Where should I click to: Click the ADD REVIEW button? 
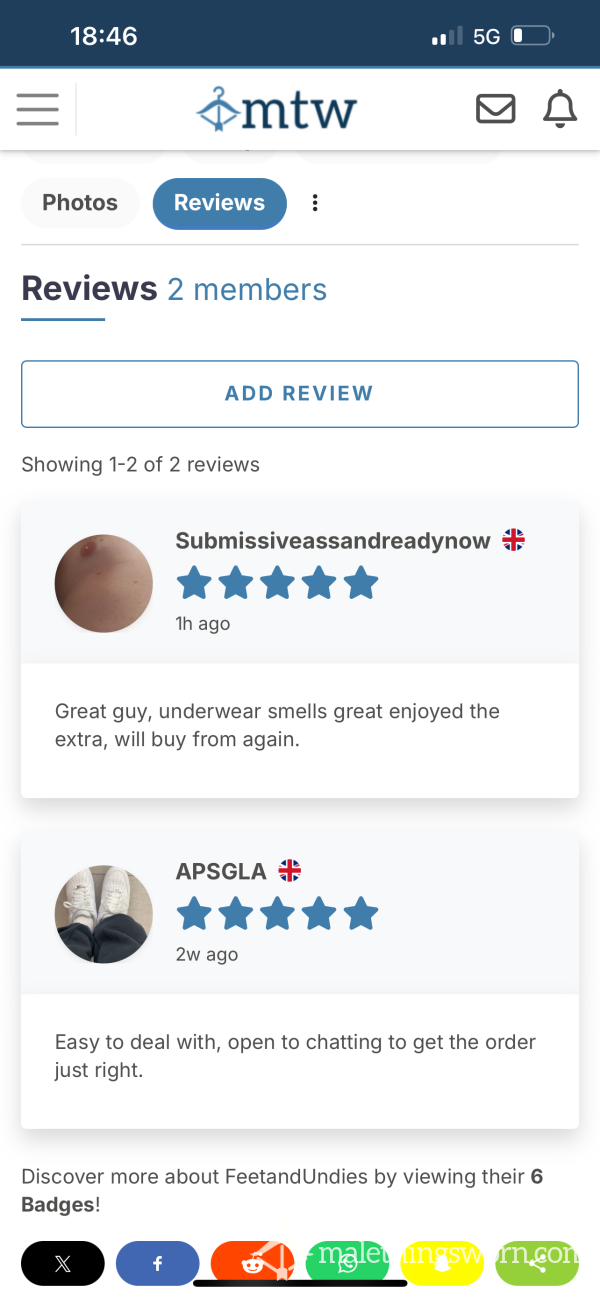click(300, 394)
